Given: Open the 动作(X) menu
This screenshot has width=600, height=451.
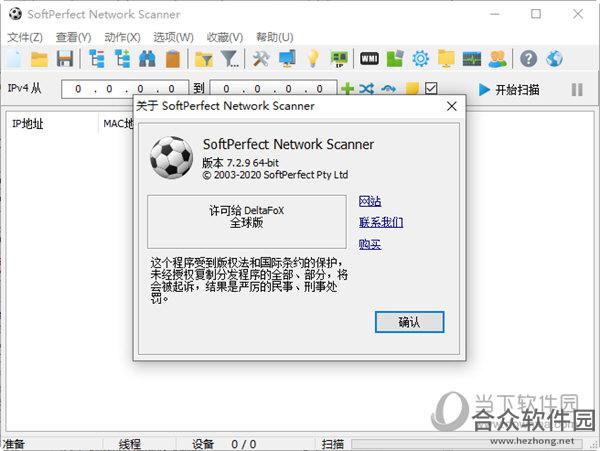Looking at the screenshot, I should coord(122,37).
